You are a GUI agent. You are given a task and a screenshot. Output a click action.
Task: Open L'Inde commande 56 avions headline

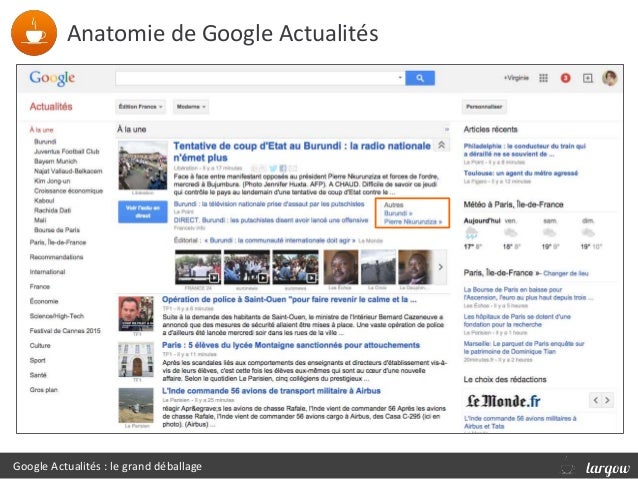(271, 391)
